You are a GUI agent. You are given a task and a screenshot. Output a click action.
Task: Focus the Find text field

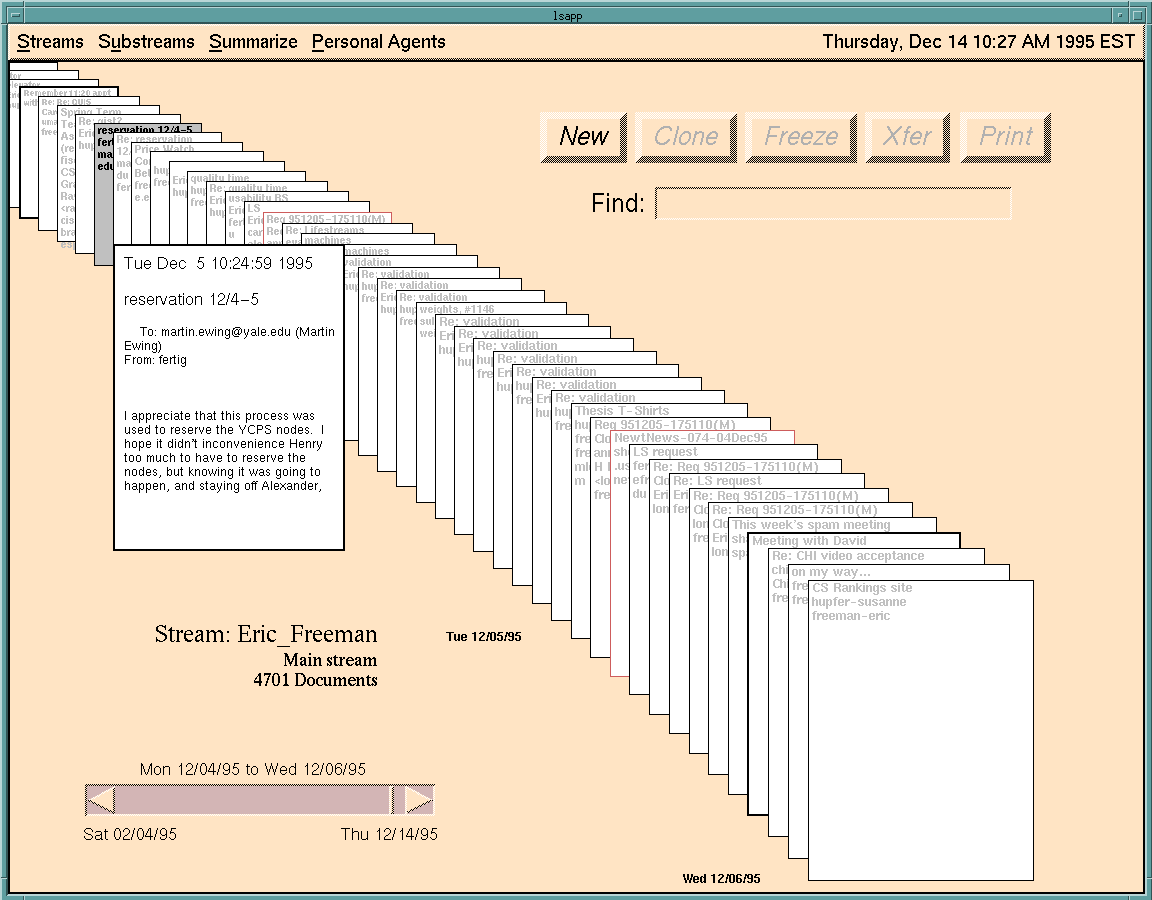click(x=832, y=204)
